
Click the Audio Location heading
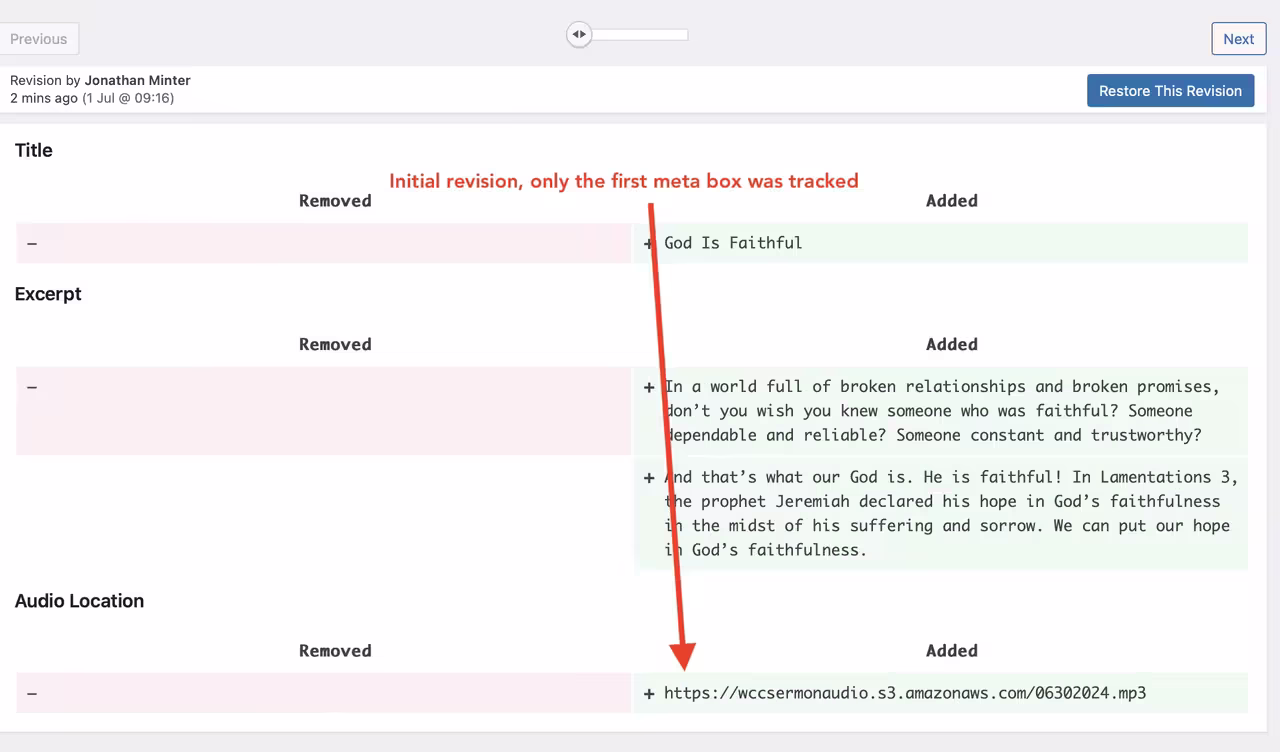tap(79, 601)
